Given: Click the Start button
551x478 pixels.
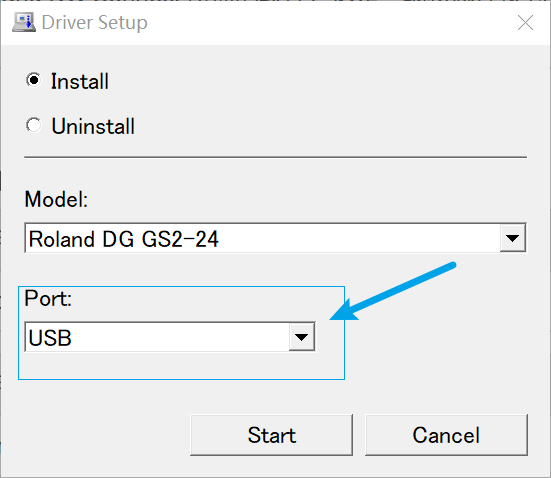Looking at the screenshot, I should click(271, 435).
